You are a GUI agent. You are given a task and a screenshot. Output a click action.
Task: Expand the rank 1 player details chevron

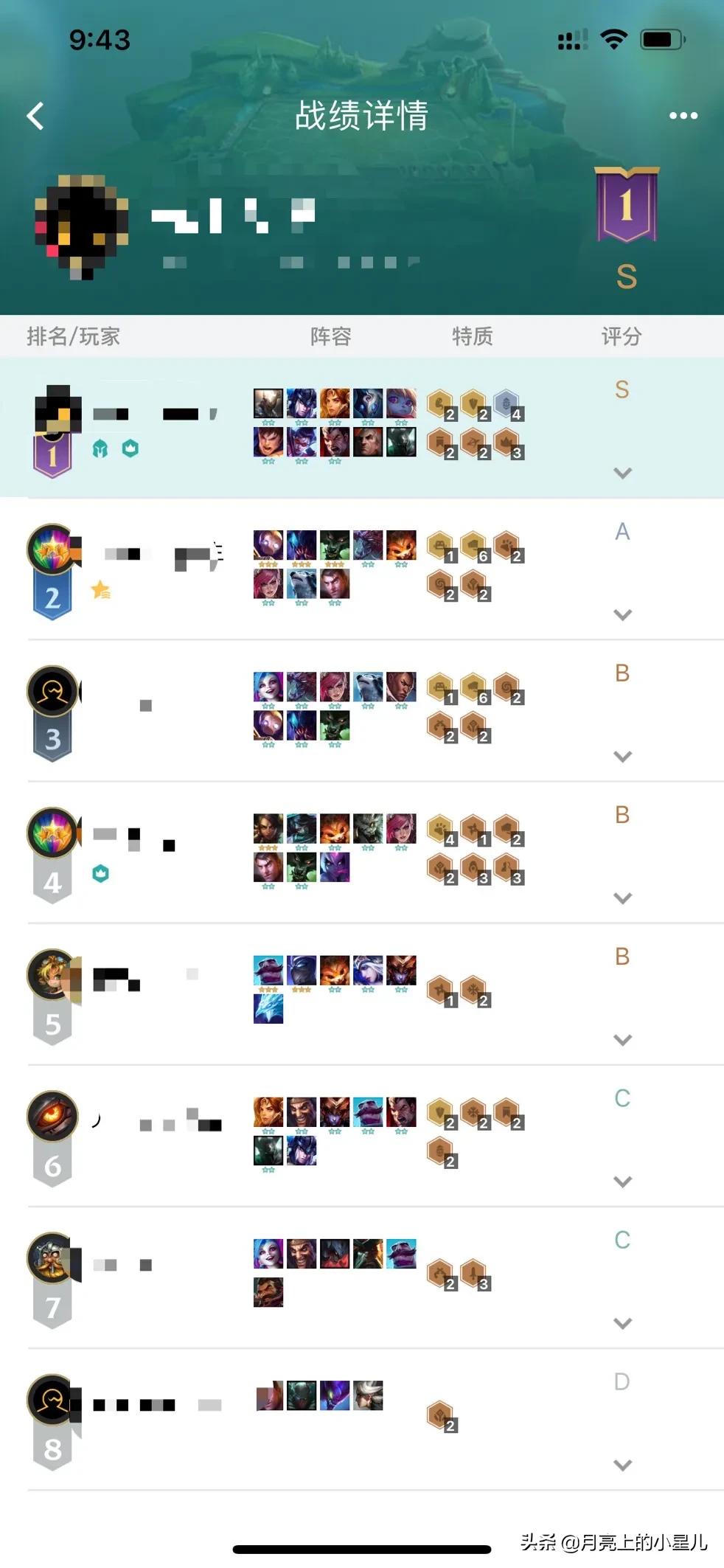623,473
